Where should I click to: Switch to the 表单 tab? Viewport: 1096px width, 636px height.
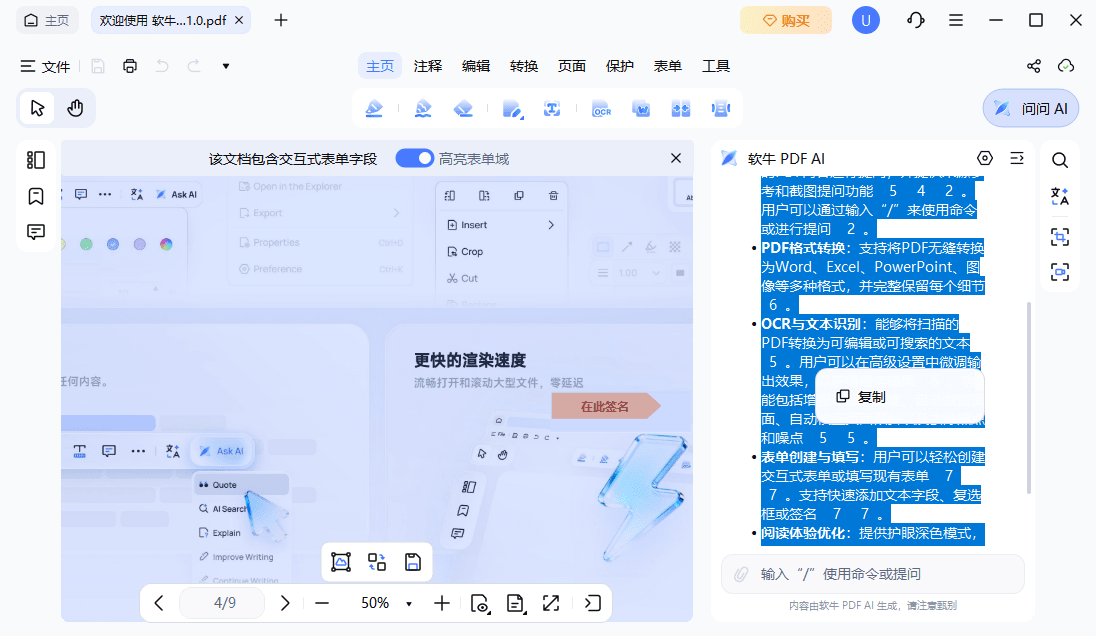[668, 66]
